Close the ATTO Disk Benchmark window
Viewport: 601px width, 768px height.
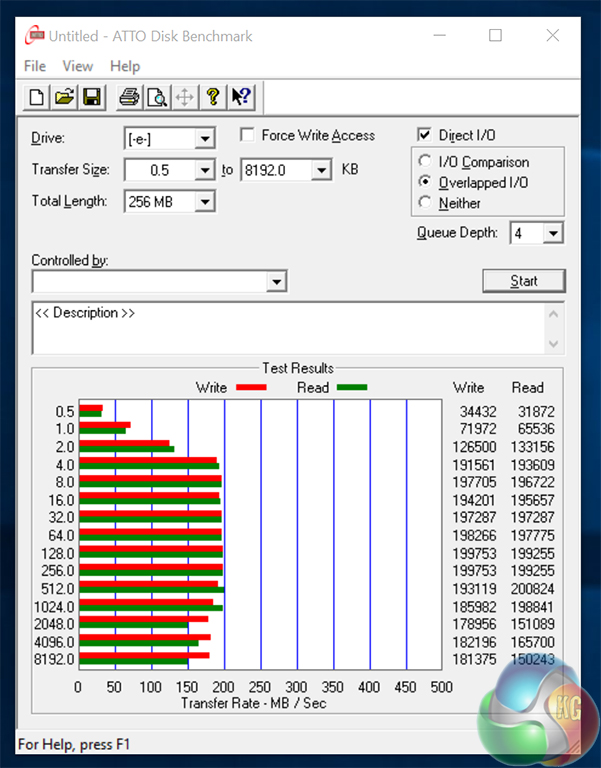tap(553, 35)
